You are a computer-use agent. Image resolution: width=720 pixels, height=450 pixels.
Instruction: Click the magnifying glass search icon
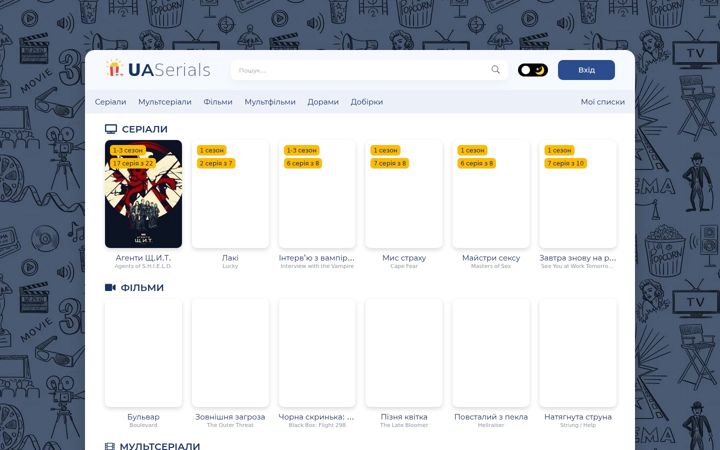[x=495, y=70]
